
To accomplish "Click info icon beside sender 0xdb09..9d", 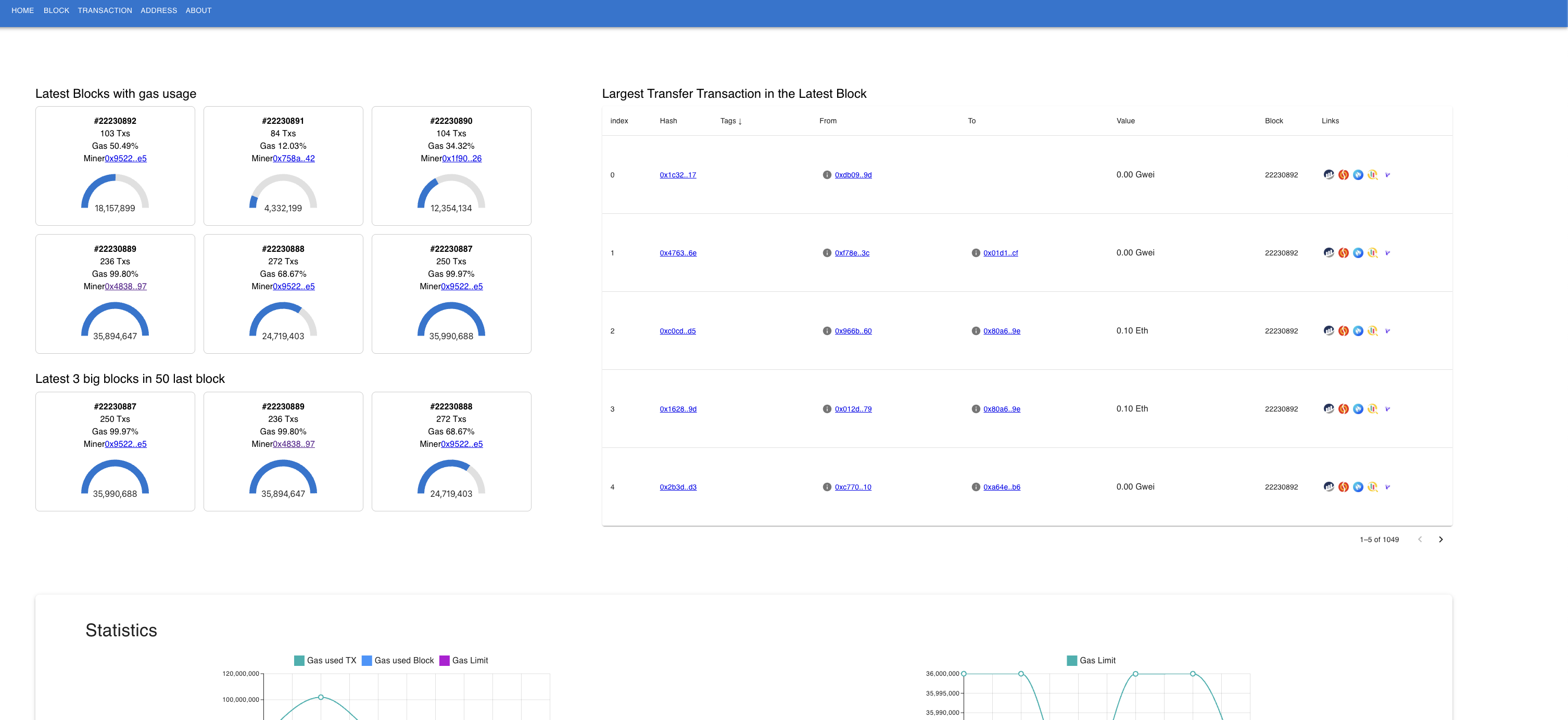I will [x=827, y=175].
